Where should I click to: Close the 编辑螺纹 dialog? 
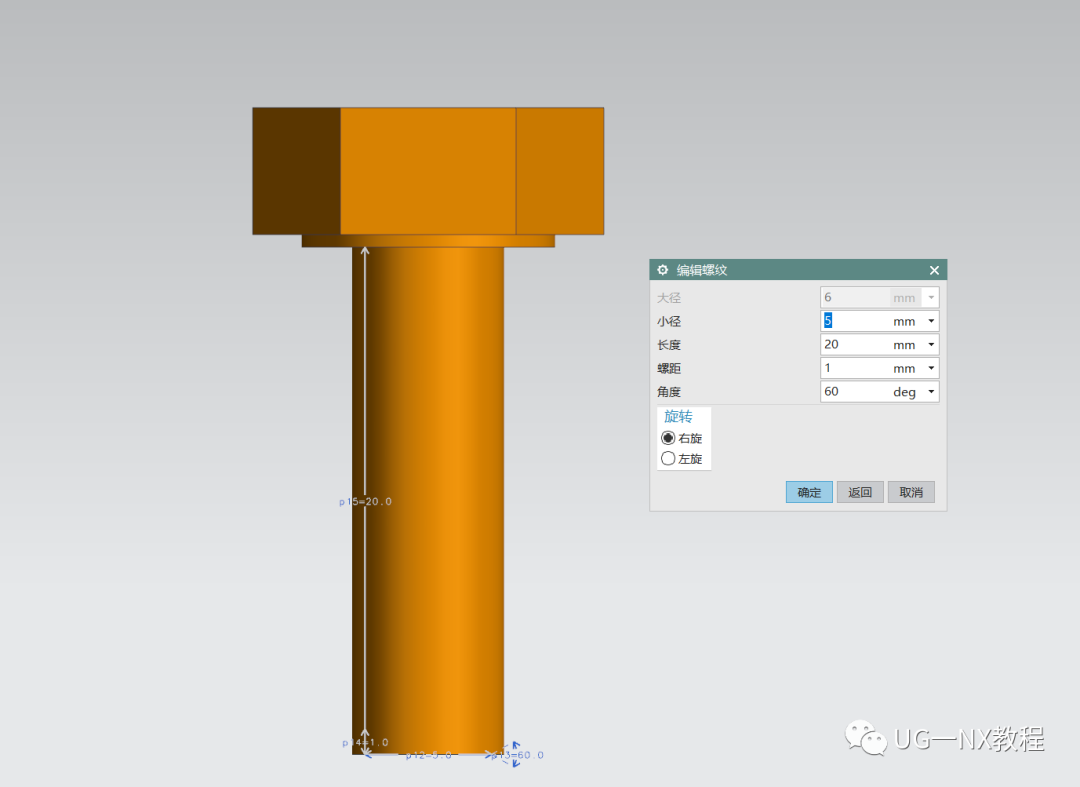click(934, 270)
